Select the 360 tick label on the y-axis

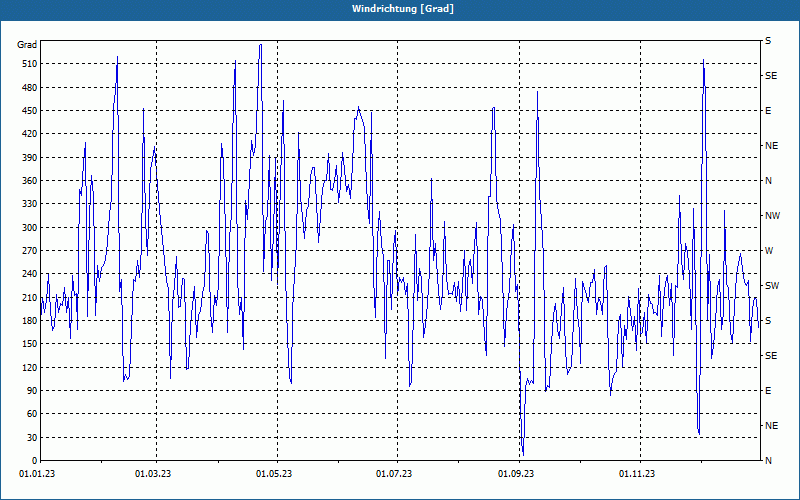30,181
